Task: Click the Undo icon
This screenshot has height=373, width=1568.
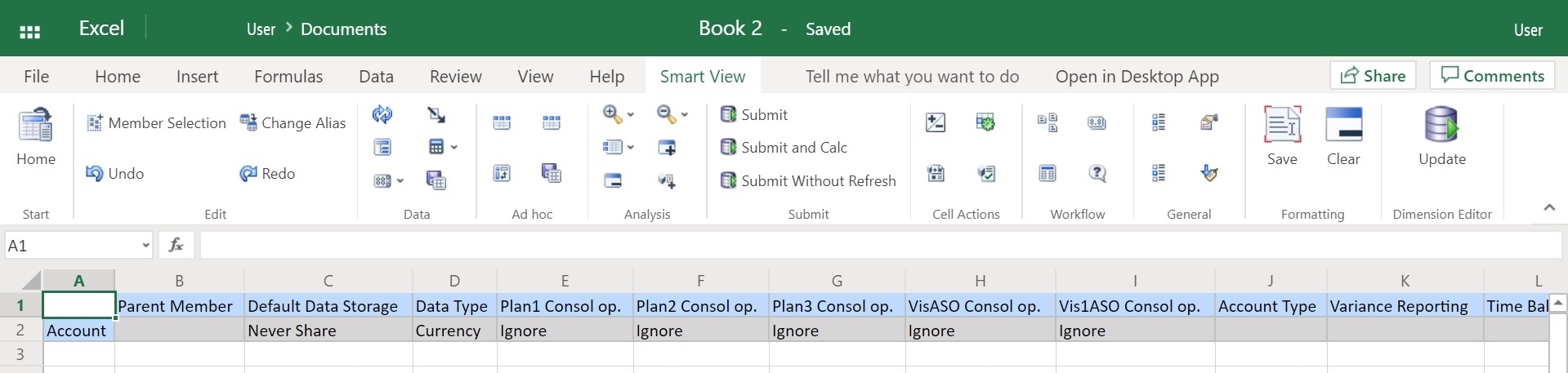Action: point(95,173)
